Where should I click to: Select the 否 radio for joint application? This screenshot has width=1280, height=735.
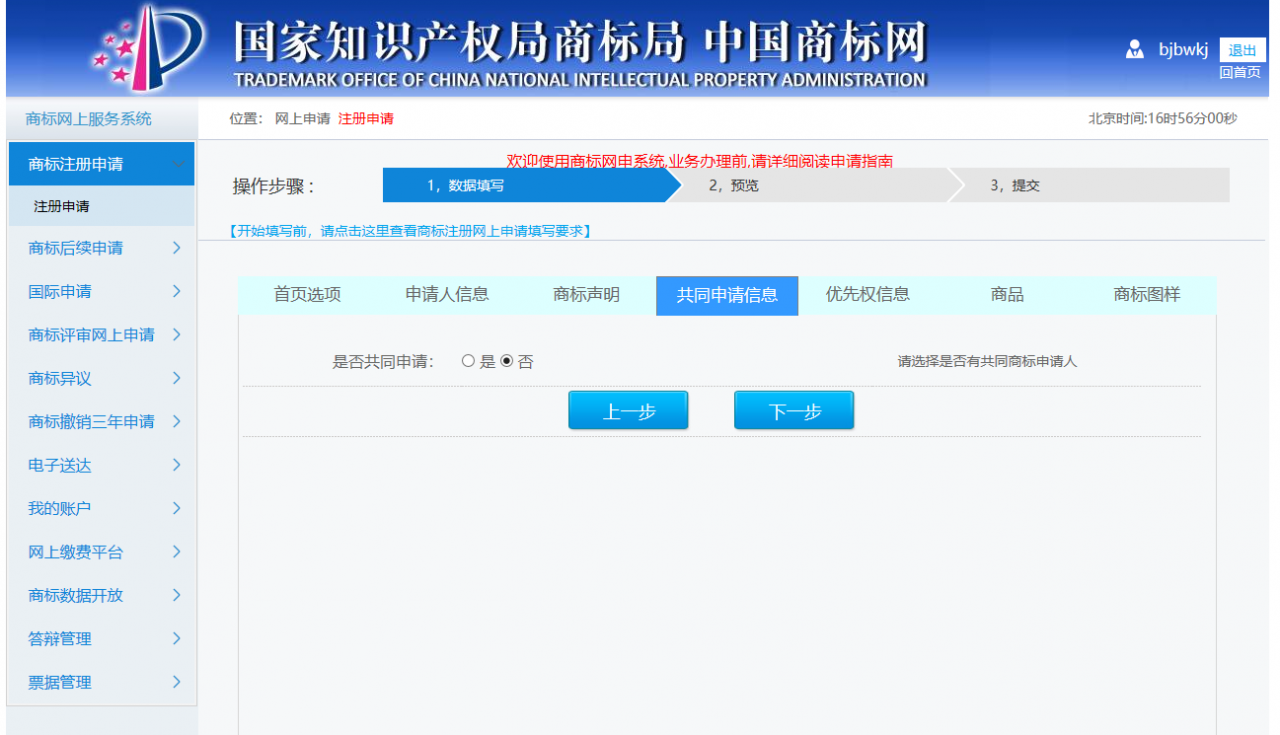pyautogui.click(x=509, y=362)
